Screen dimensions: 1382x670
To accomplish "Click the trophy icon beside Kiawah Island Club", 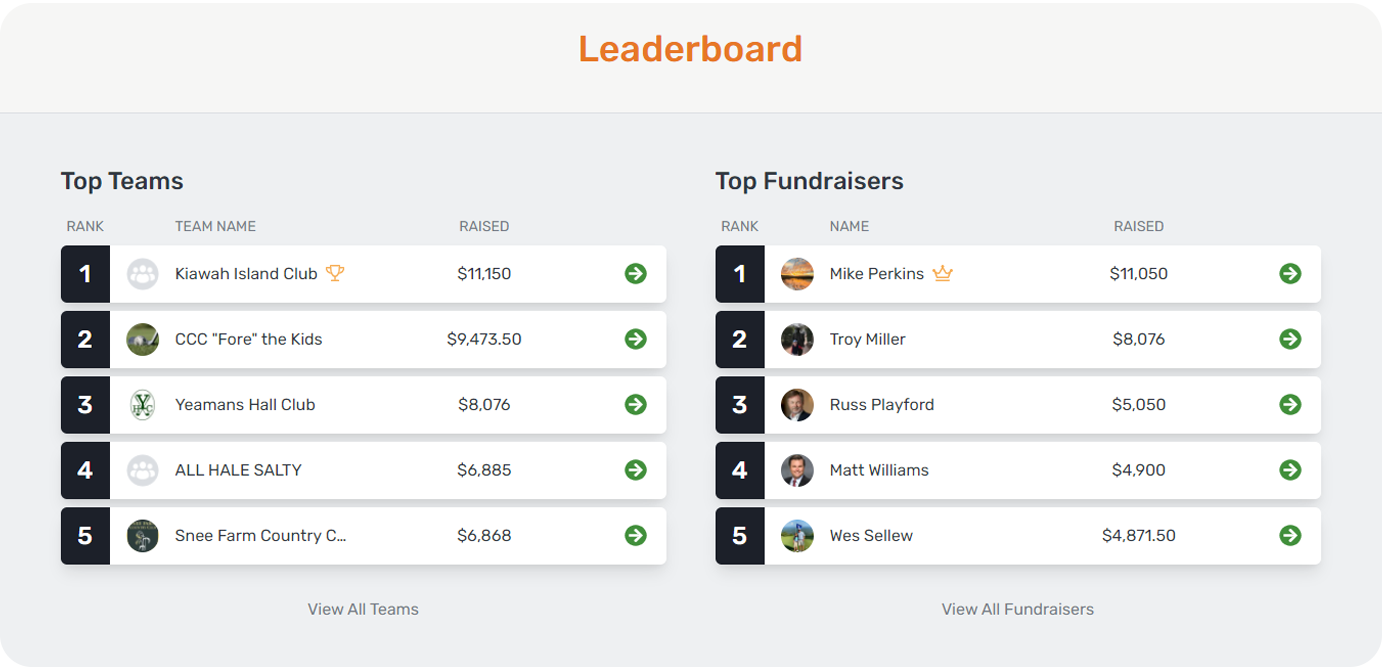I will [335, 273].
